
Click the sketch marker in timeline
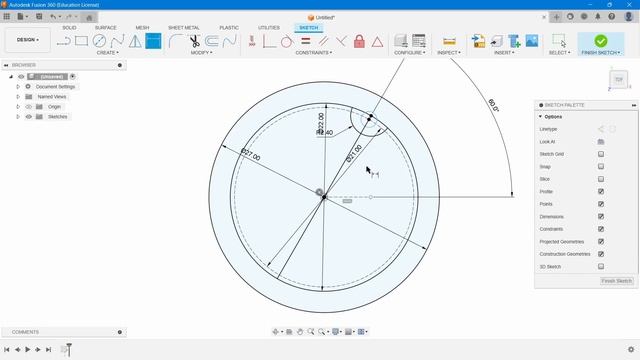[64, 349]
